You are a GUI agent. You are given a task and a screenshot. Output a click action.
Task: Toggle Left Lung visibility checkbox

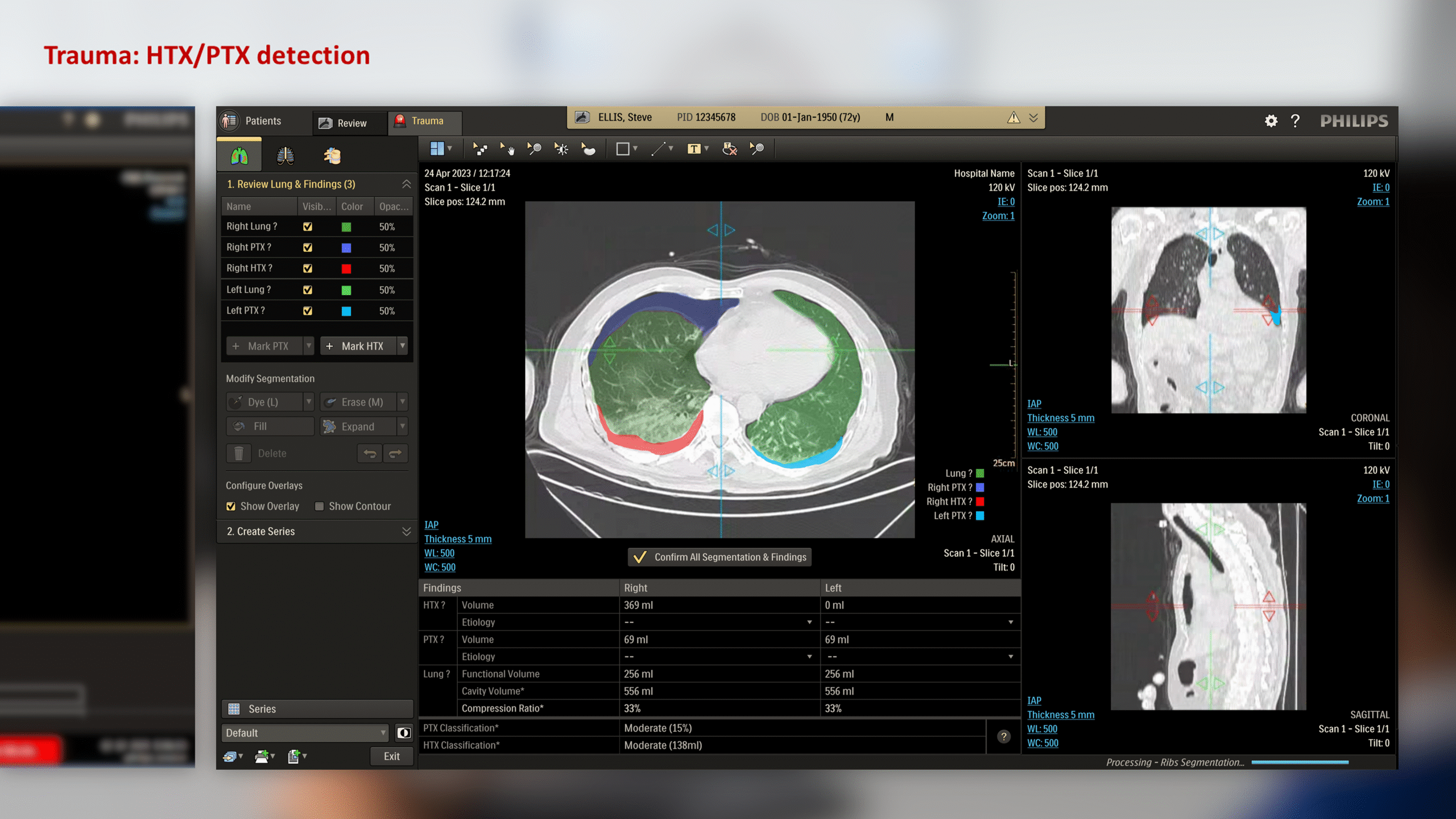point(308,290)
